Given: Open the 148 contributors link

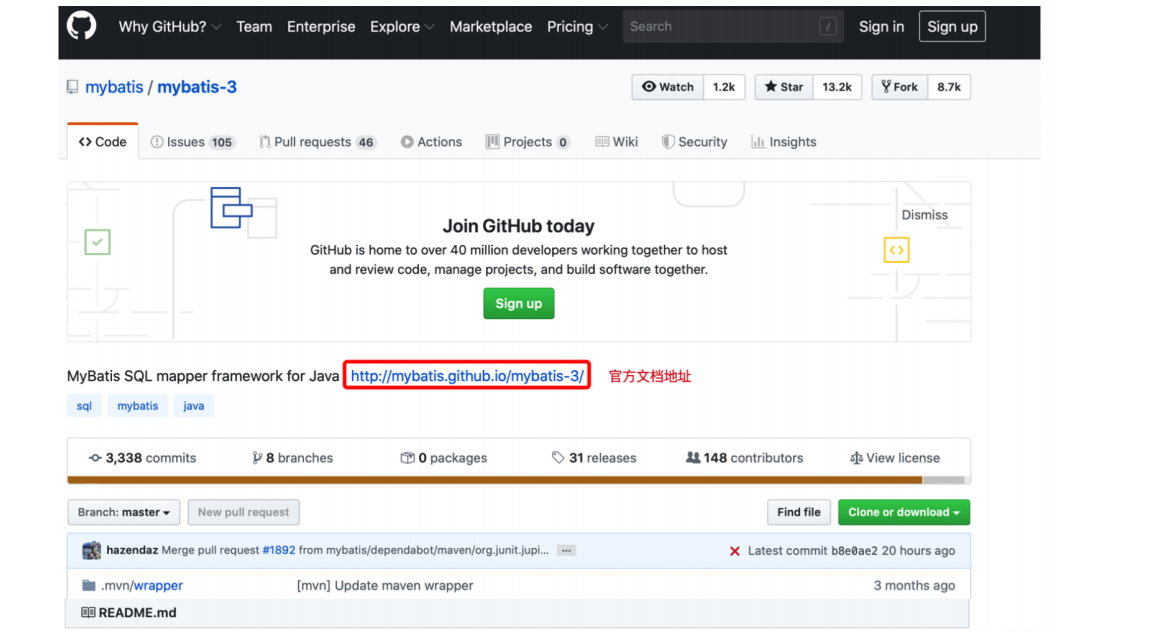Looking at the screenshot, I should (744, 458).
